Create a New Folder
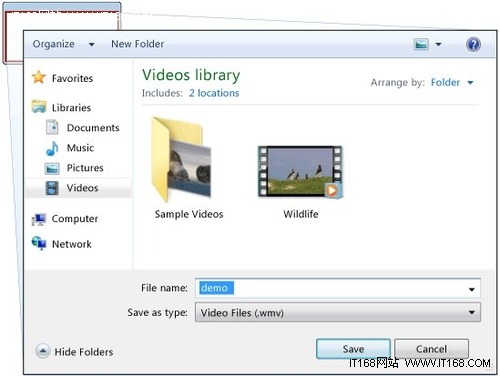Viewport: 500px width, 376px height. click(137, 44)
